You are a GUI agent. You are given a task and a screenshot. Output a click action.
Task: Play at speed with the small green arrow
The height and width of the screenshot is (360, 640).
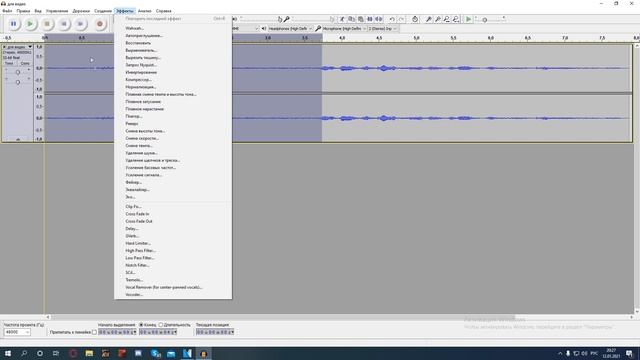469,19
